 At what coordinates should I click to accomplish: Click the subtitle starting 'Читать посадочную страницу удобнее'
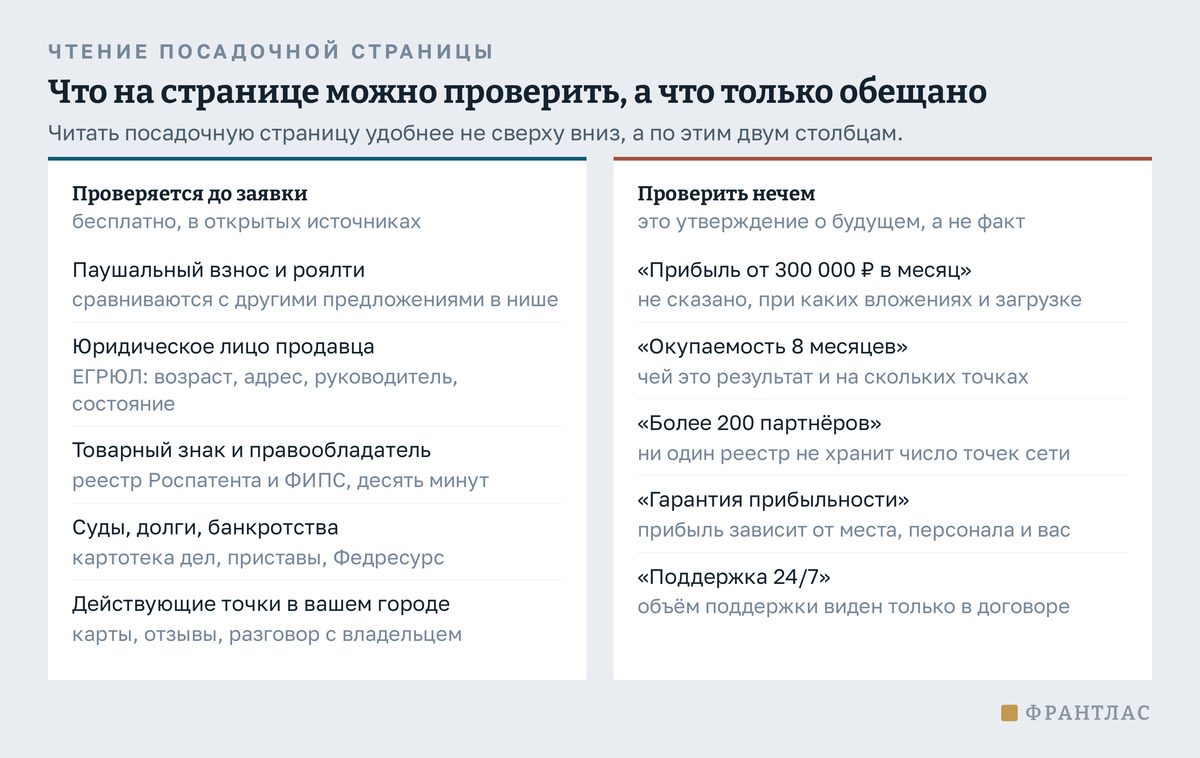coord(475,134)
